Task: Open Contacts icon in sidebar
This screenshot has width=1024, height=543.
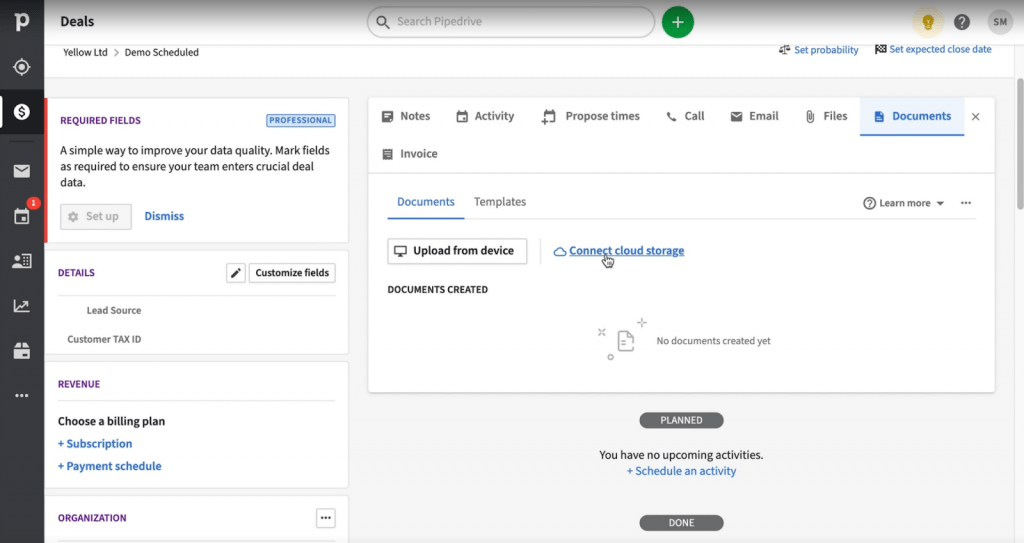Action: click(x=22, y=261)
